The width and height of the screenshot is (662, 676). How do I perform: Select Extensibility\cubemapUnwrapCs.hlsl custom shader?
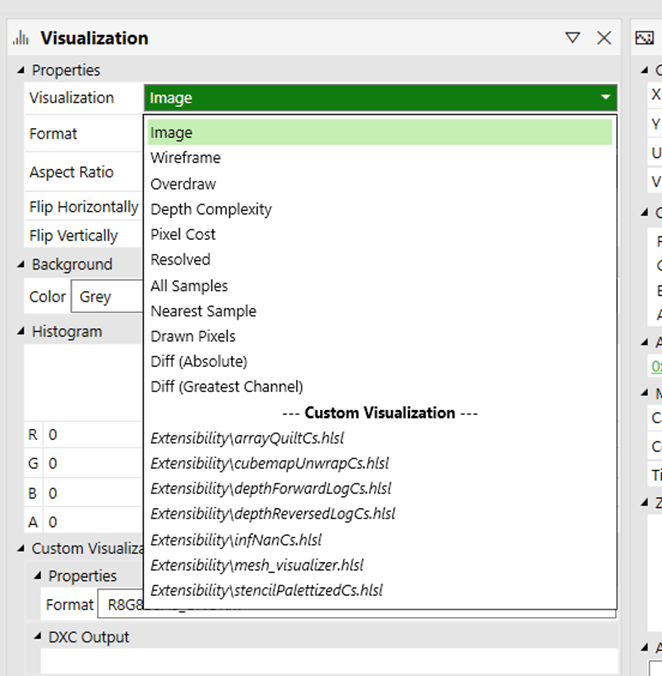point(380,463)
